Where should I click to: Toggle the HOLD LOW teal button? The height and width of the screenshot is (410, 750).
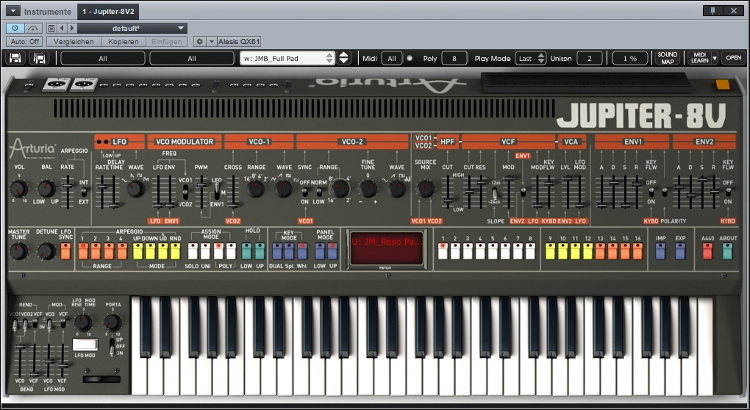[246, 251]
